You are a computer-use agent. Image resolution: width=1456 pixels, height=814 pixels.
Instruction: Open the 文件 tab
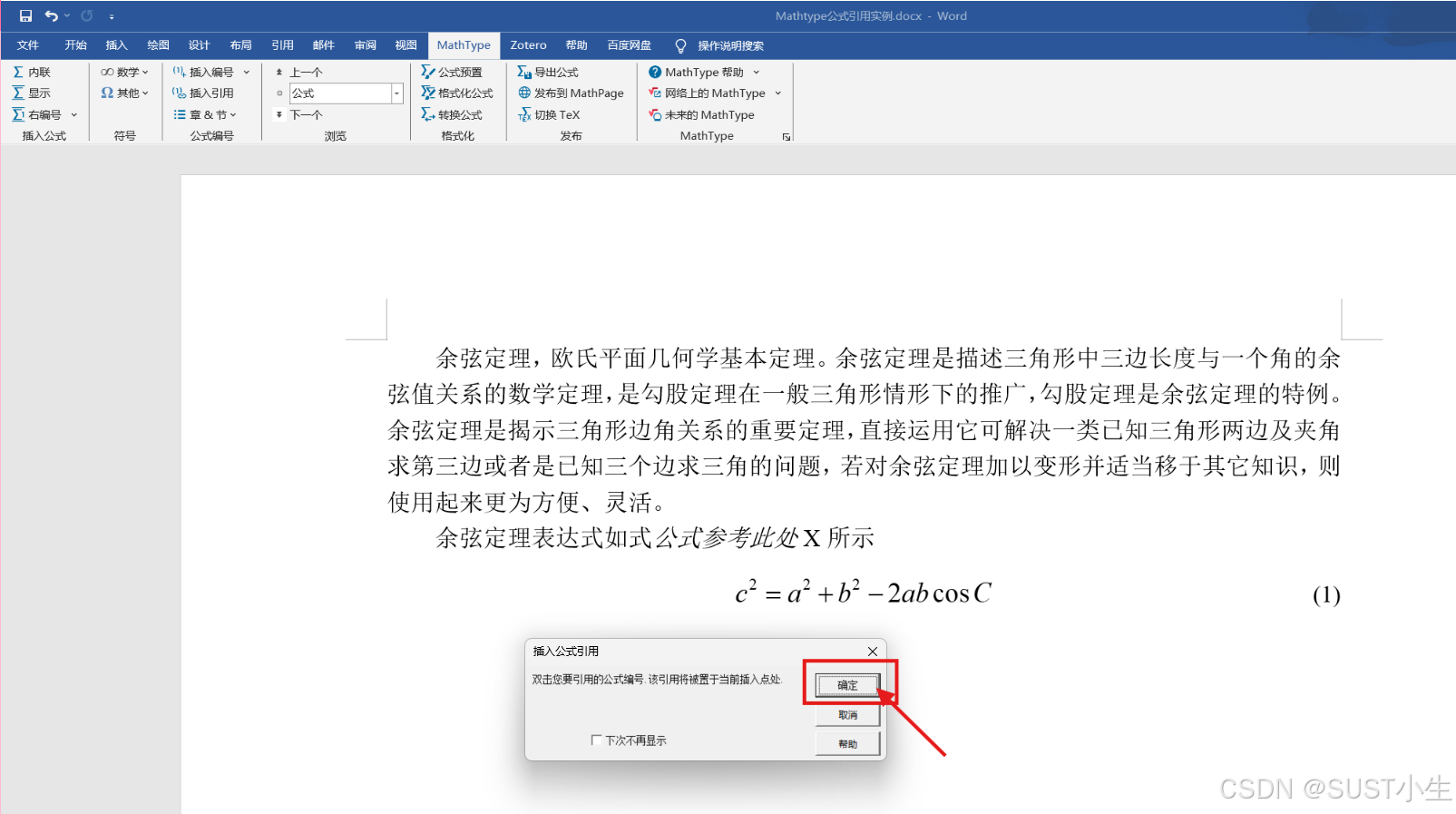(28, 45)
